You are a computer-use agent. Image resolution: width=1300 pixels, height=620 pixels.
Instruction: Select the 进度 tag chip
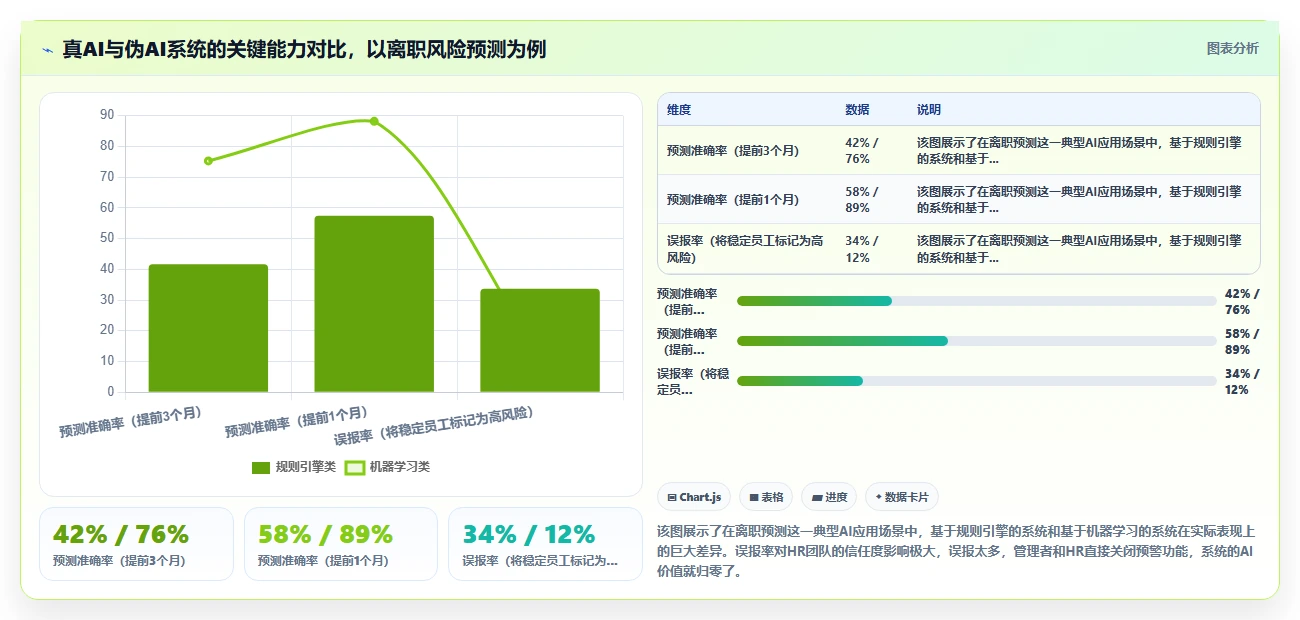(x=830, y=497)
